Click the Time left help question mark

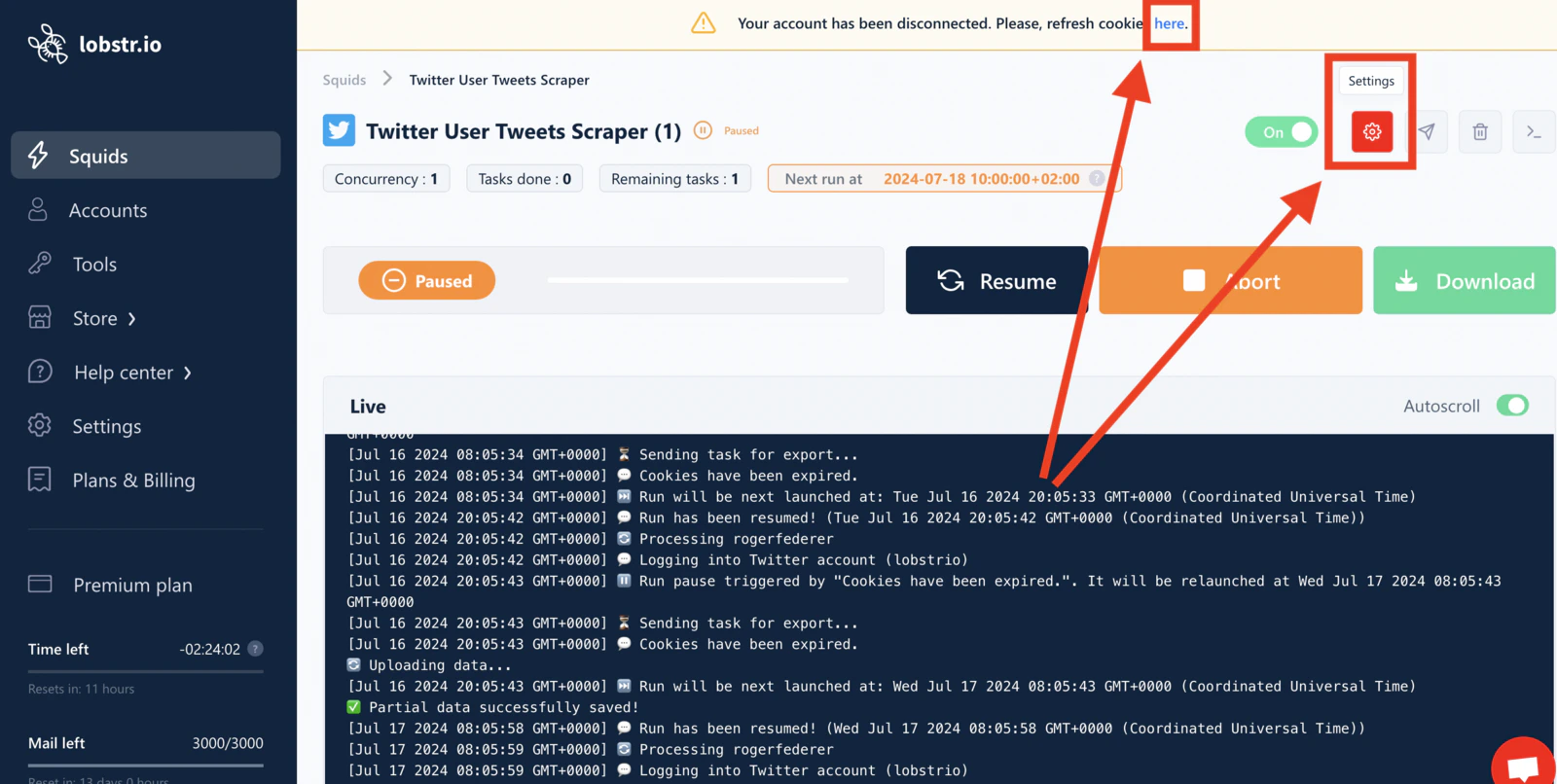point(256,649)
